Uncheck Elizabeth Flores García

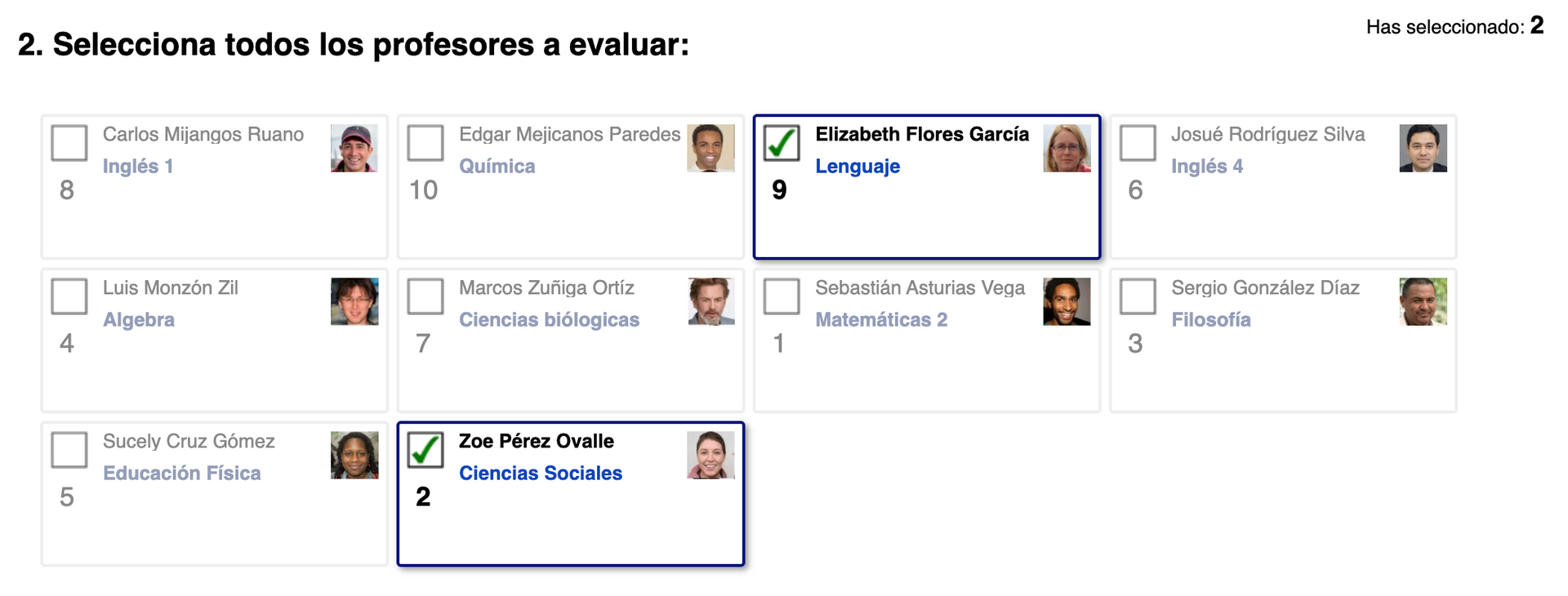pos(782,143)
